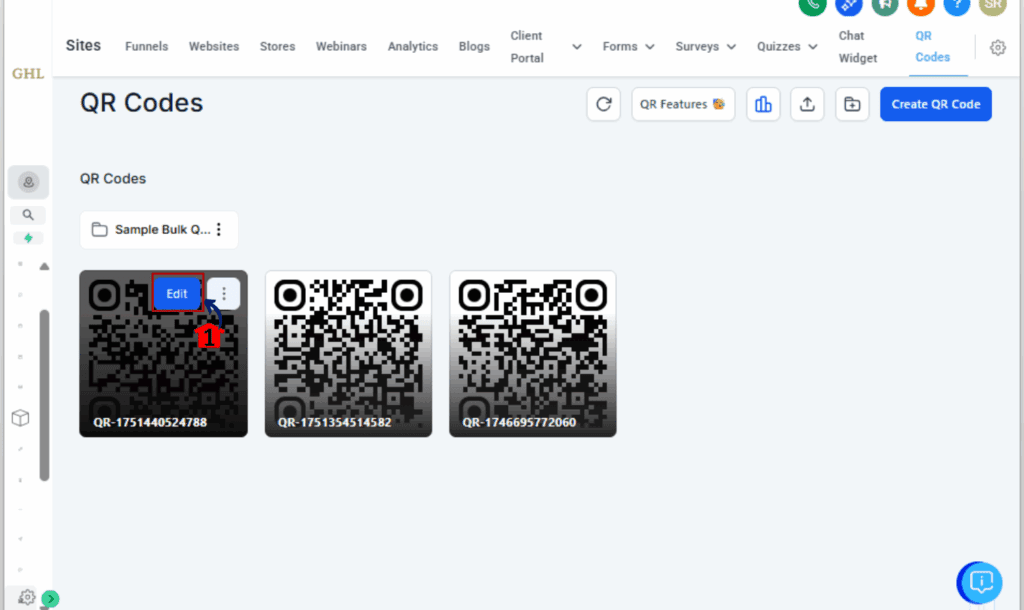Click the sidebar search magnifier icon
1024x610 pixels.
click(28, 214)
